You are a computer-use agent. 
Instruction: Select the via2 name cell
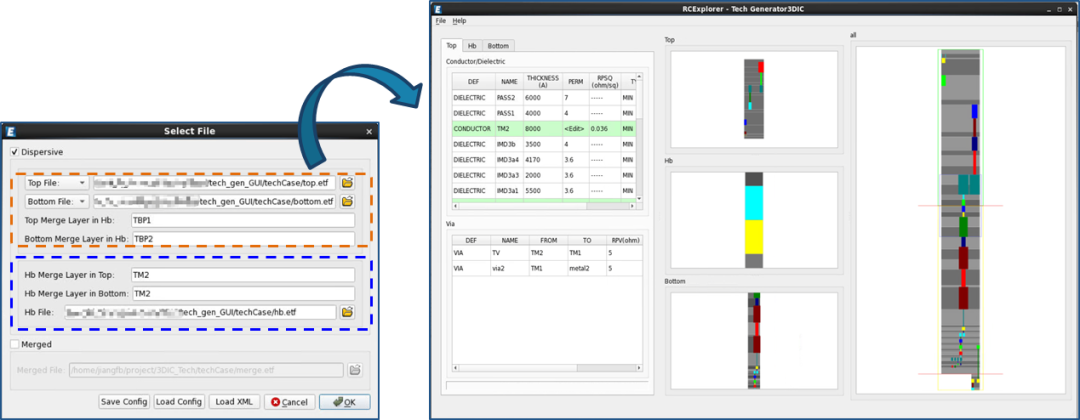point(509,269)
